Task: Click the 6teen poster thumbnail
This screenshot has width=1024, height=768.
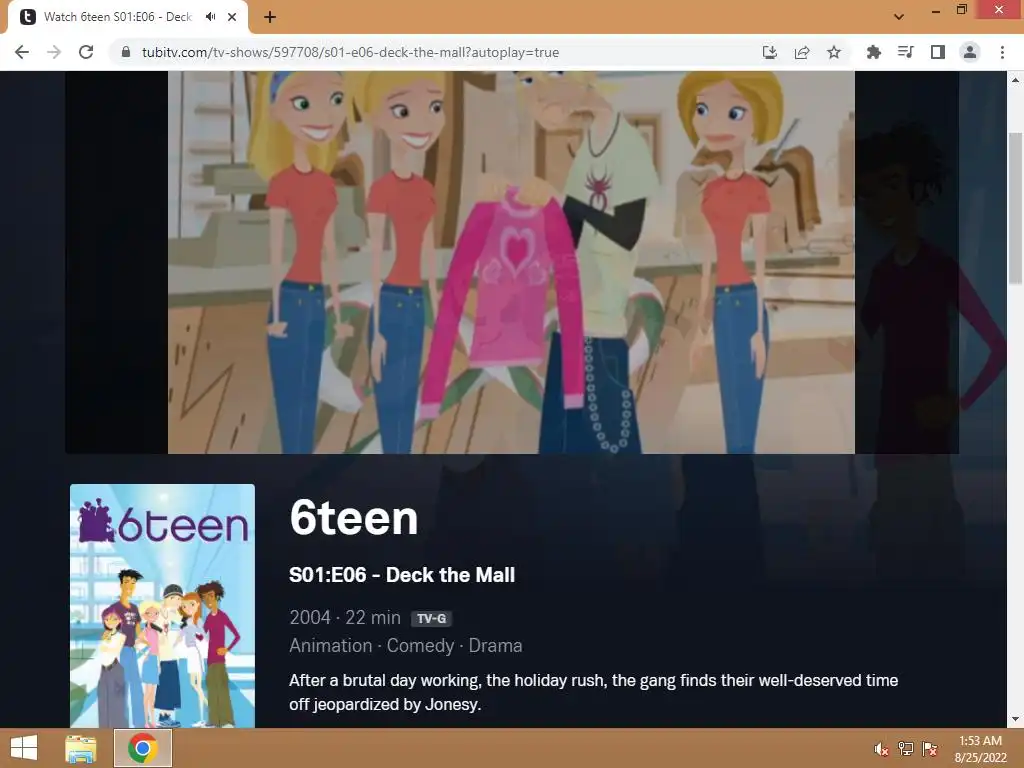Action: (x=163, y=605)
